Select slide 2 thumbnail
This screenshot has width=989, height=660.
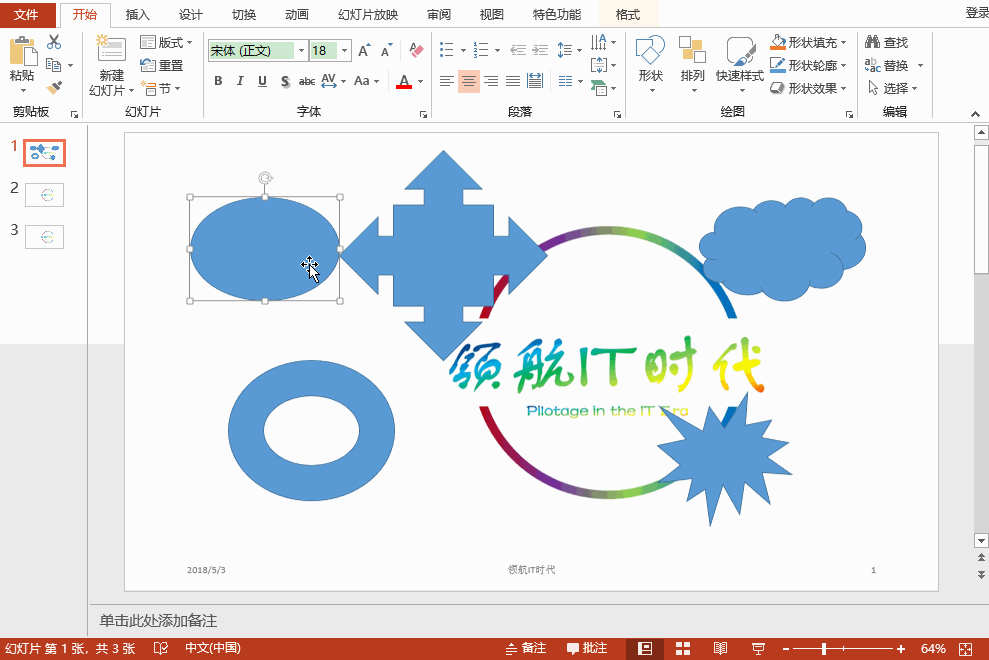click(x=44, y=195)
